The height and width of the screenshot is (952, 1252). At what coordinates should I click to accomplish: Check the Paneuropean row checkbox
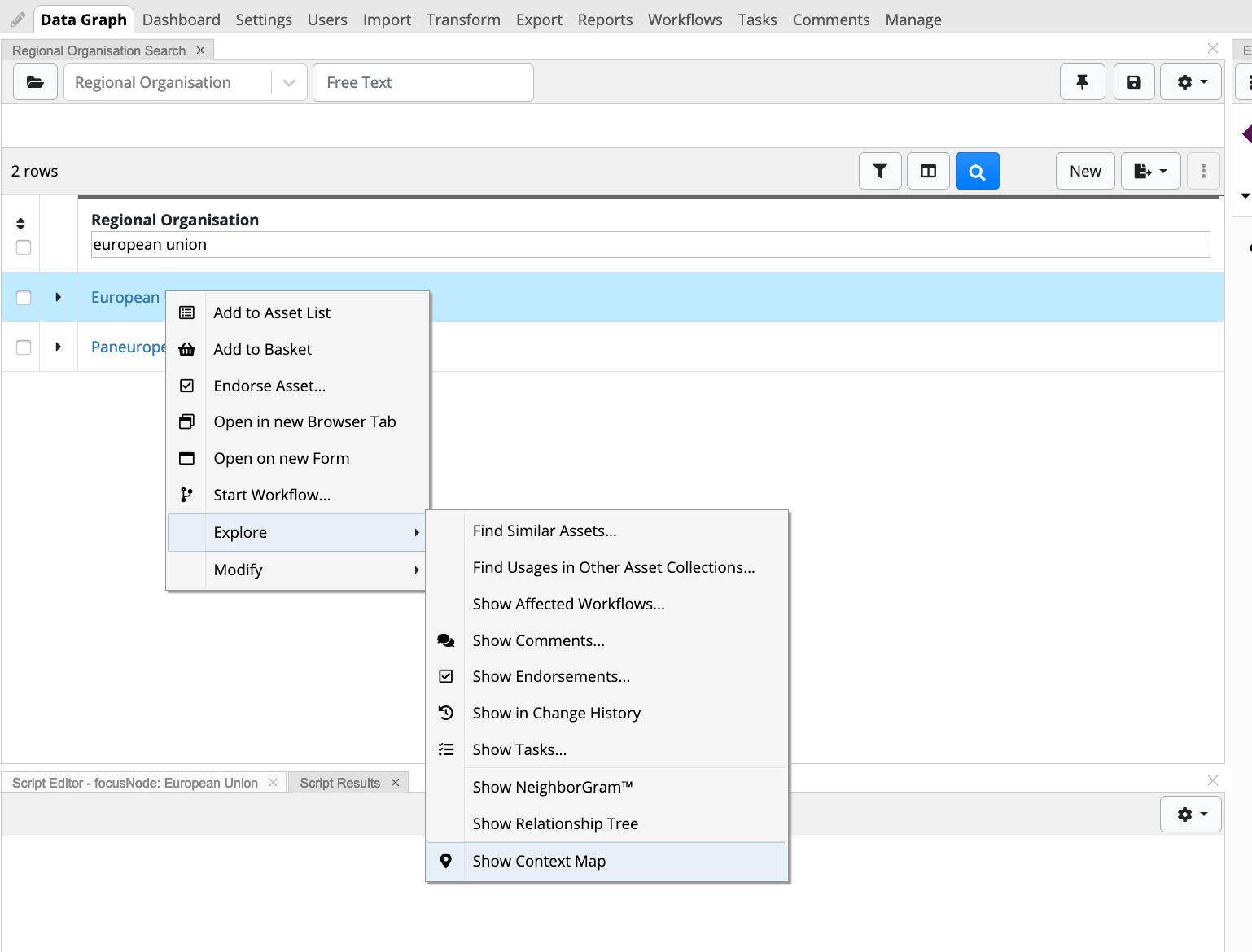tap(24, 347)
